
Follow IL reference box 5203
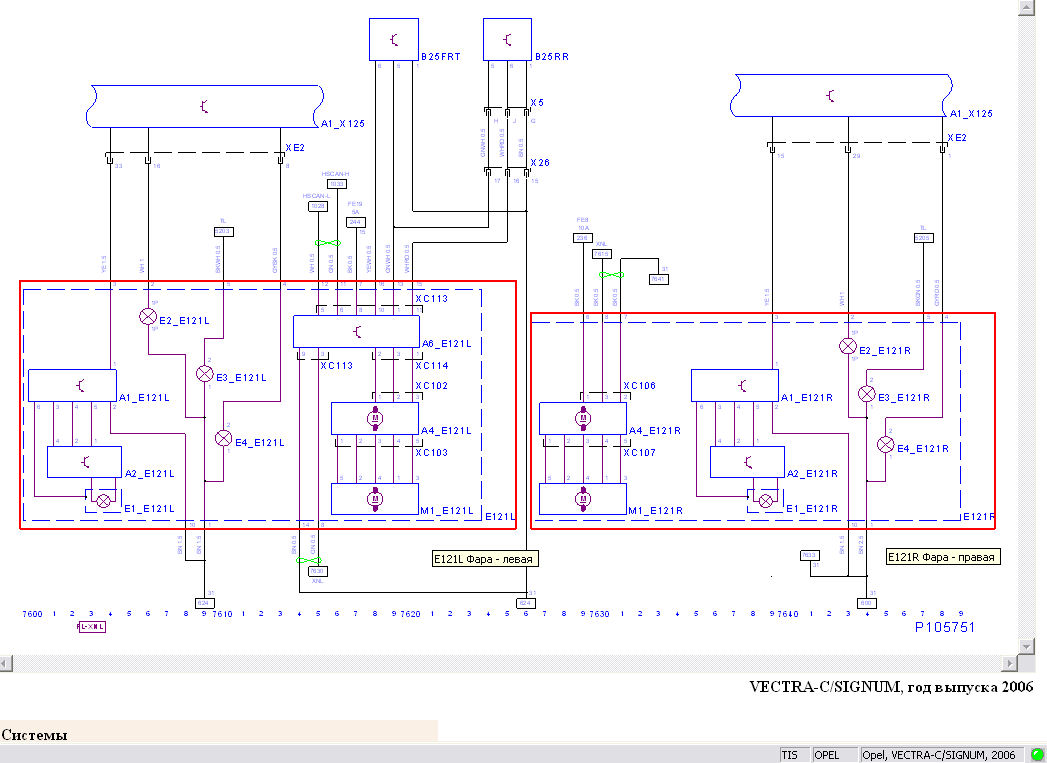click(x=224, y=232)
